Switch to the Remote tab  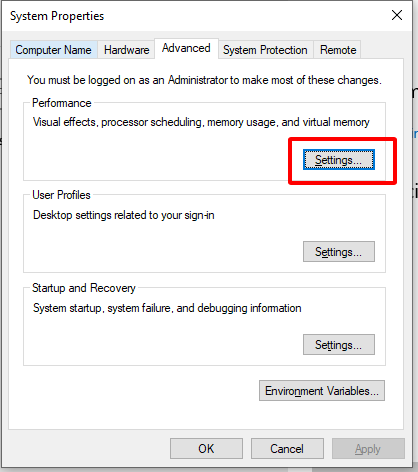[x=338, y=50]
